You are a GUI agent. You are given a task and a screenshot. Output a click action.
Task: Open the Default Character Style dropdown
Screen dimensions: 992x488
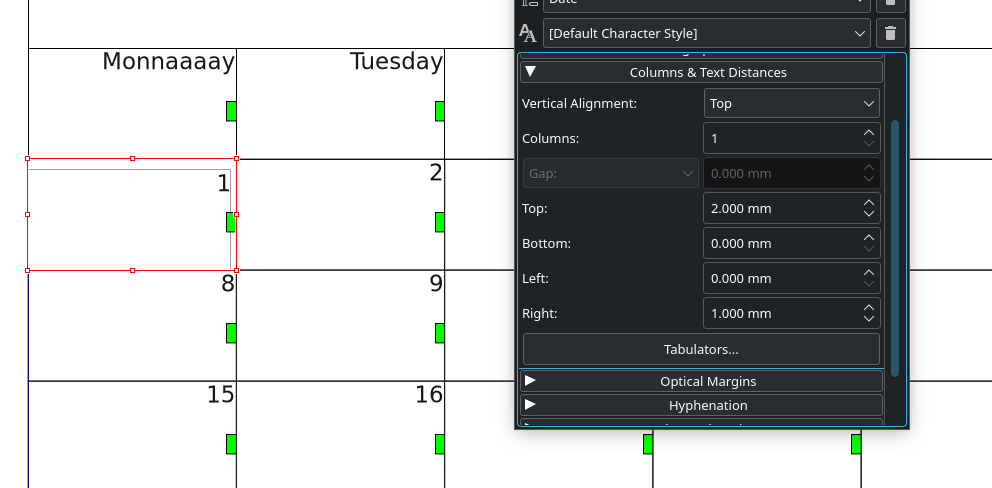click(x=706, y=33)
